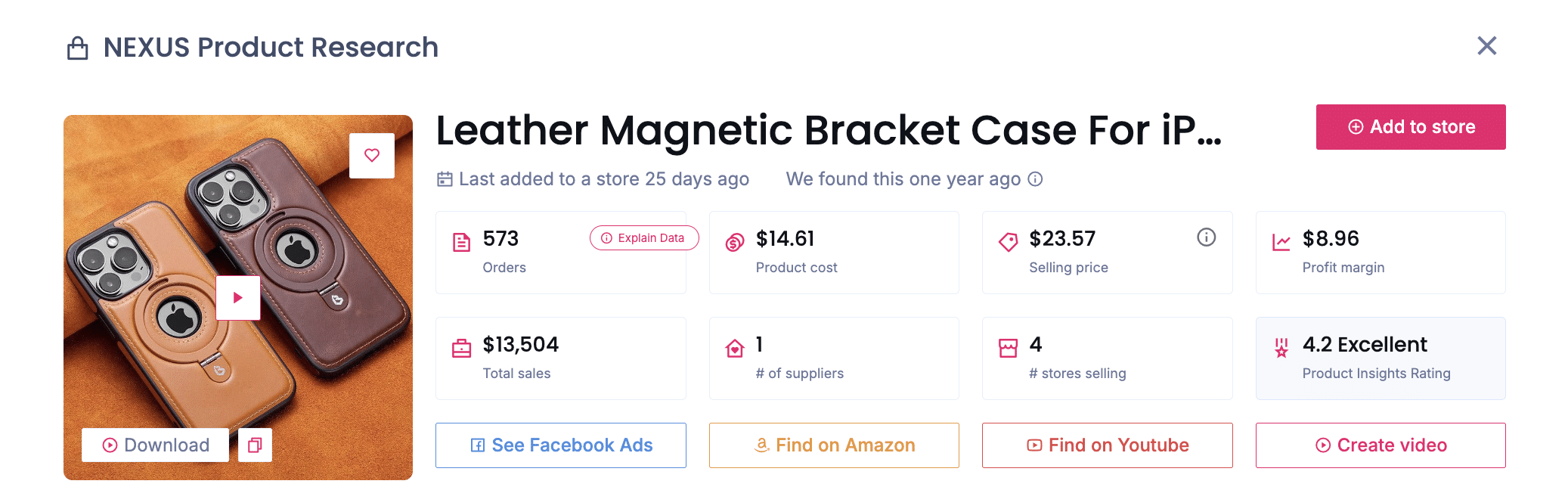Click the Add to store button
Image resolution: width=1568 pixels, height=487 pixels.
pyautogui.click(x=1410, y=127)
